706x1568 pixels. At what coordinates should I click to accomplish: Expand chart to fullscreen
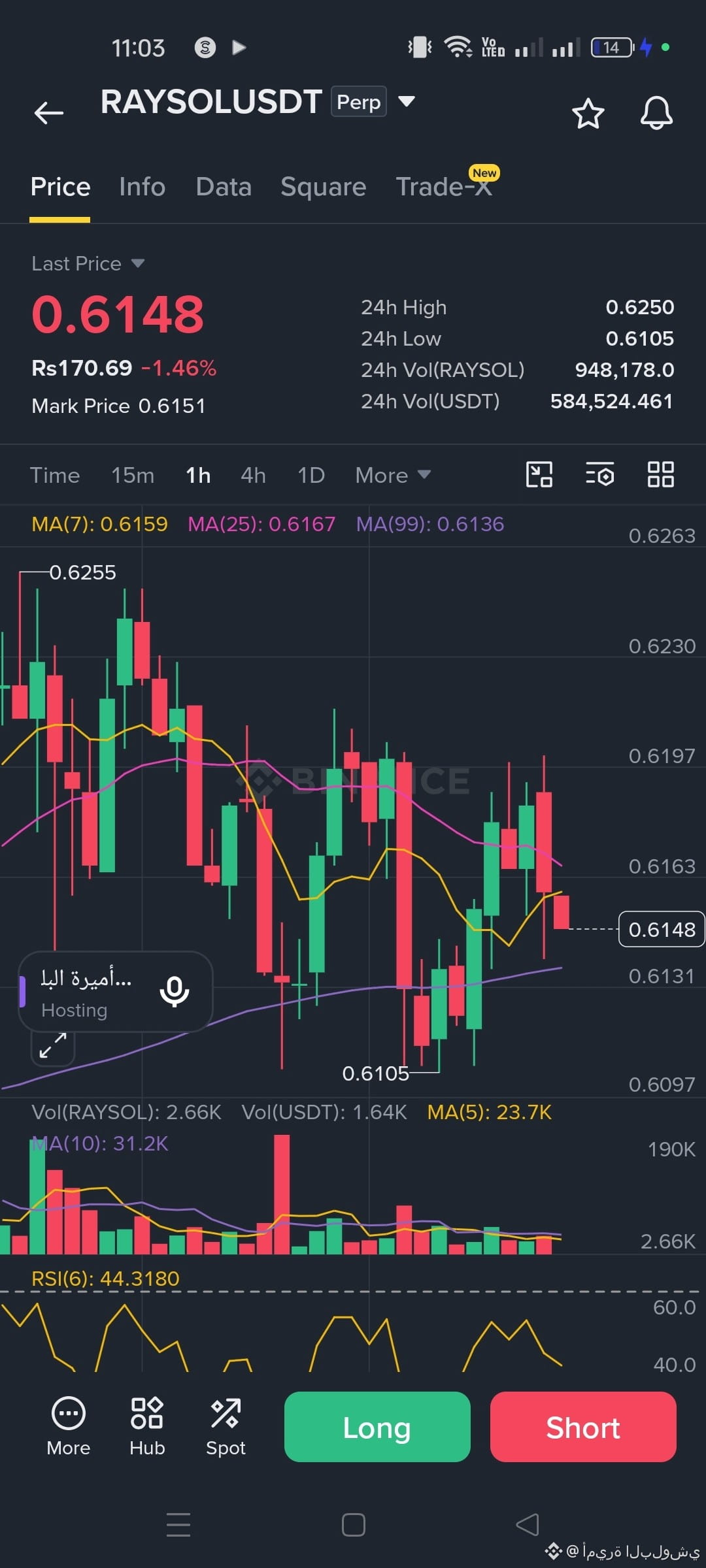[53, 1046]
